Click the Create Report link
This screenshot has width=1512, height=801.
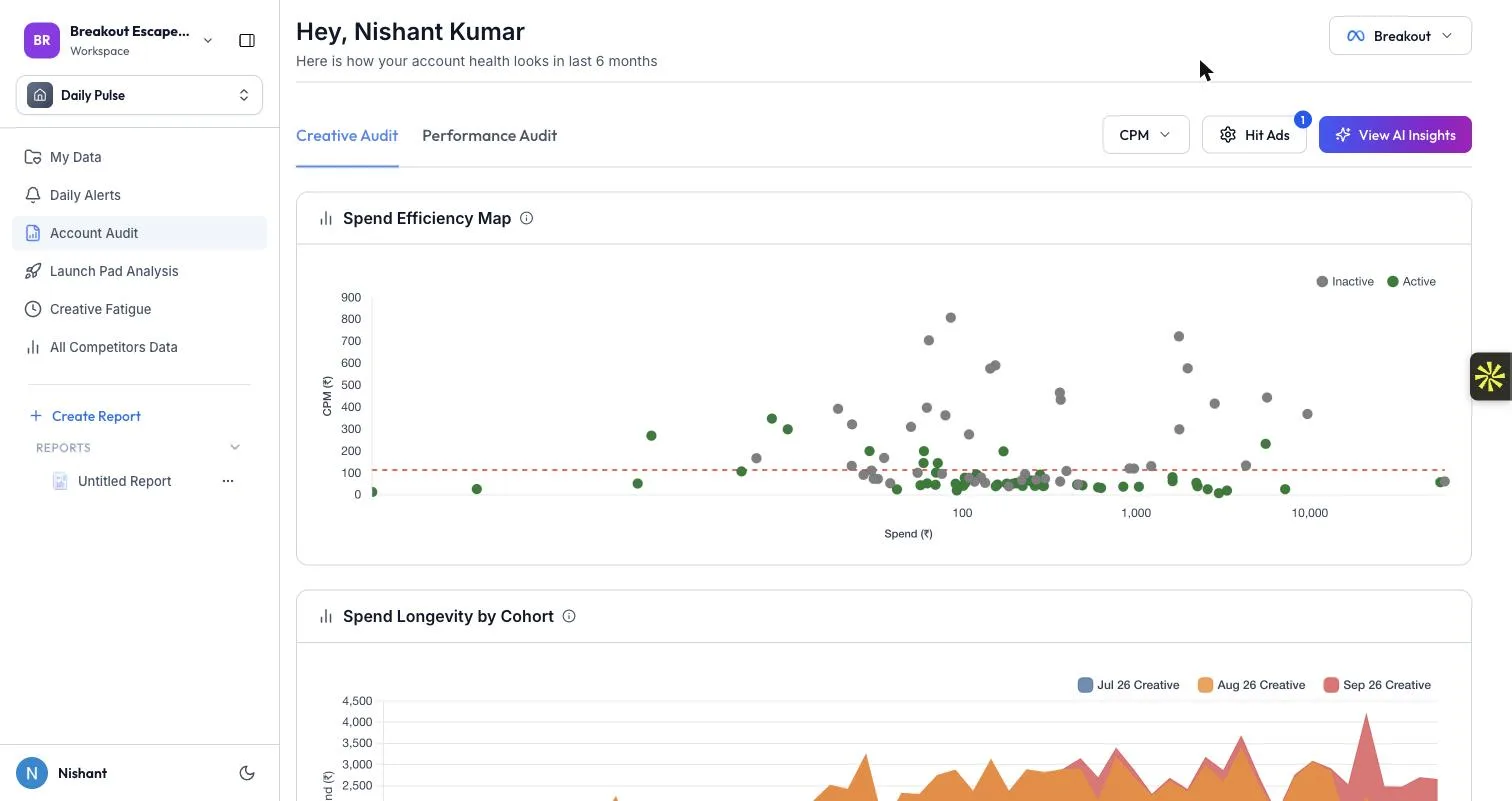[85, 416]
